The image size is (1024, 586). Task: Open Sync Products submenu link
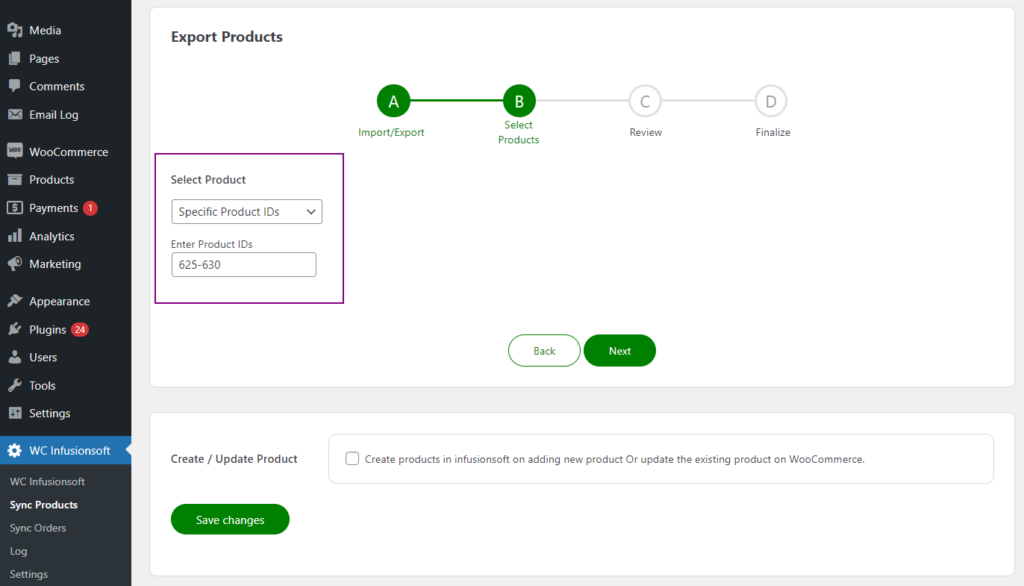tap(44, 505)
